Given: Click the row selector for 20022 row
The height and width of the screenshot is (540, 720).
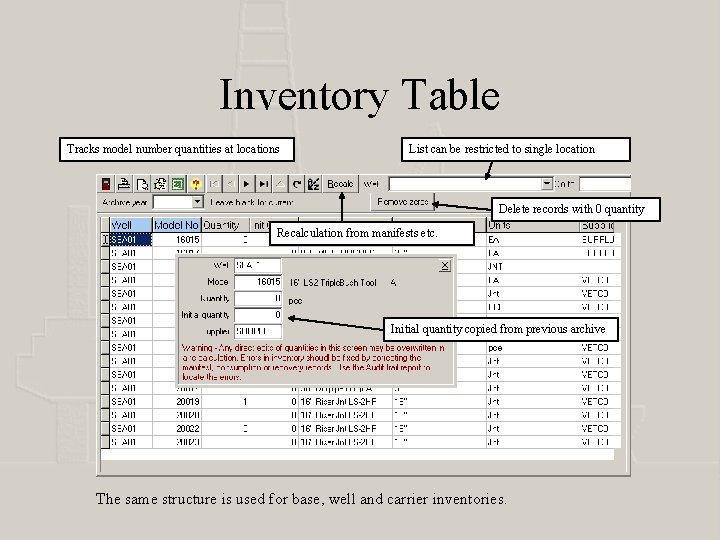Looking at the screenshot, I should (x=105, y=429).
